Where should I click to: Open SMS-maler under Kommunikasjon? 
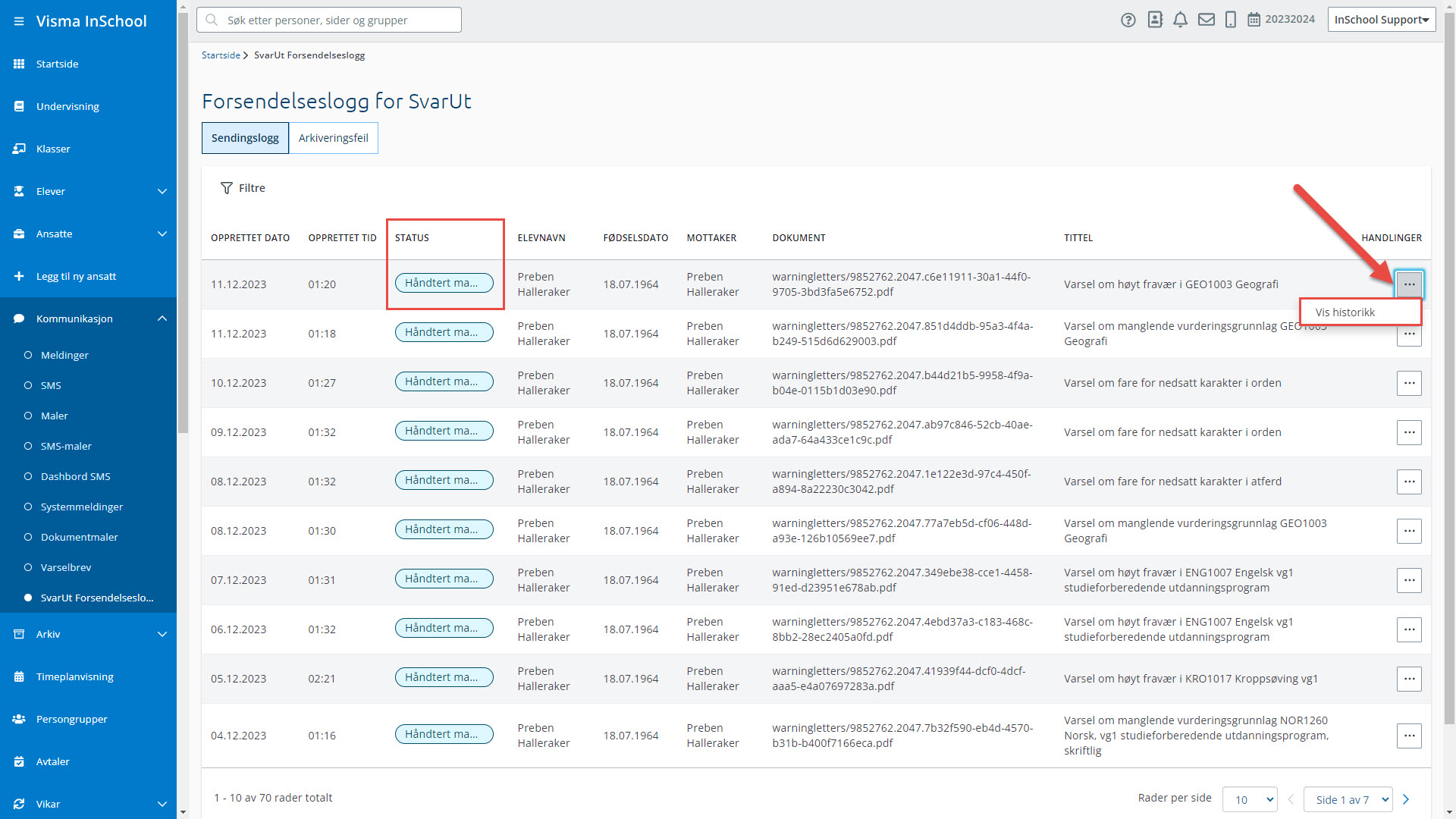tap(88, 446)
